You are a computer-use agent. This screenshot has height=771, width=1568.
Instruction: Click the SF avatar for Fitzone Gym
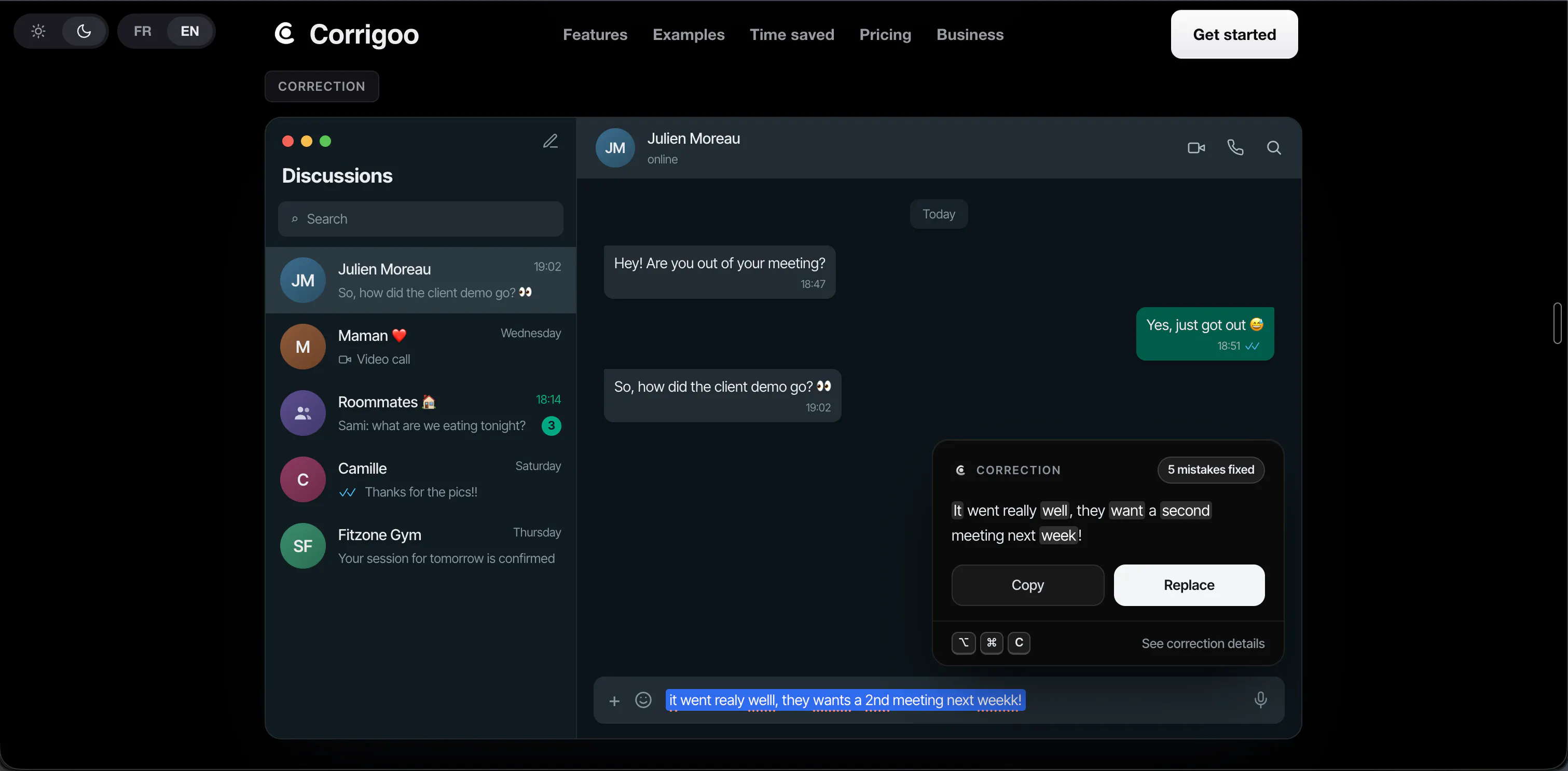click(302, 545)
